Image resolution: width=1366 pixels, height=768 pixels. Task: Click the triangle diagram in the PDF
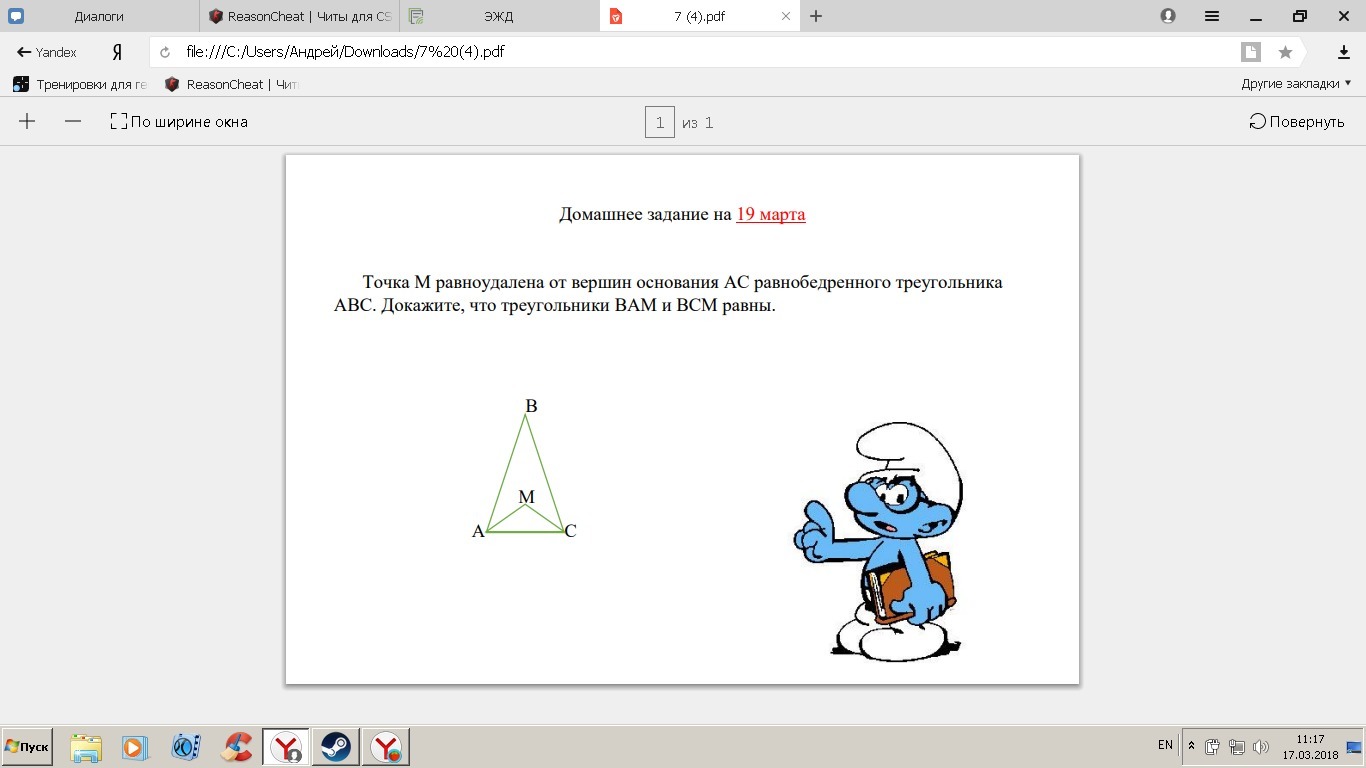coord(525,468)
